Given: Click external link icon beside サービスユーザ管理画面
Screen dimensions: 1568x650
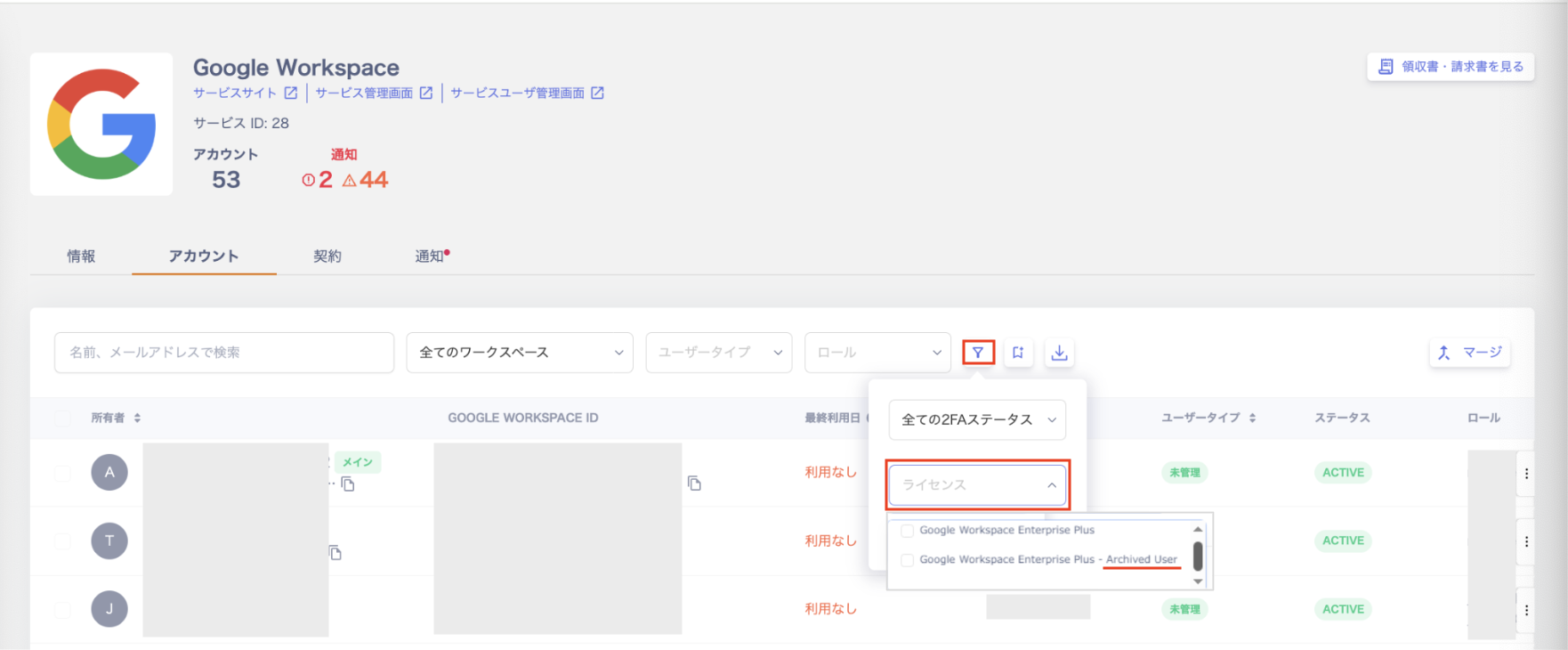Looking at the screenshot, I should coord(598,93).
